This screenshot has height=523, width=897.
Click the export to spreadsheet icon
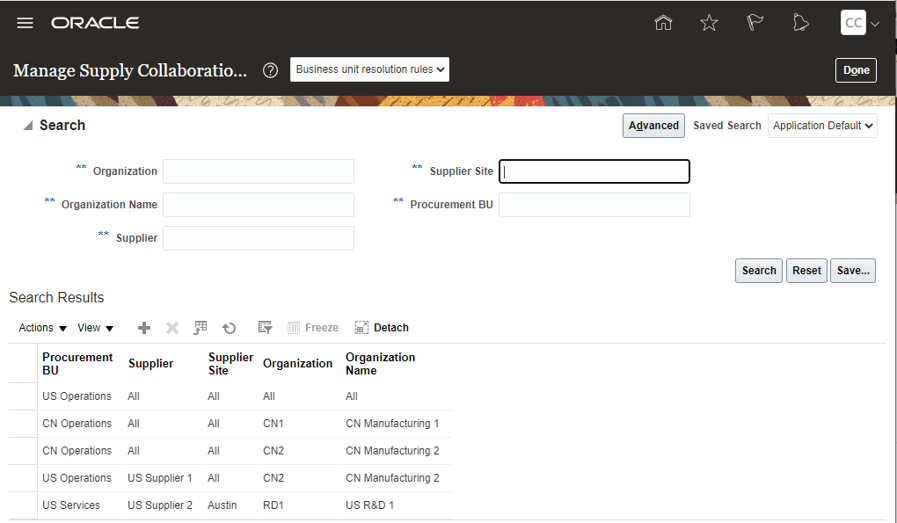[x=200, y=328]
